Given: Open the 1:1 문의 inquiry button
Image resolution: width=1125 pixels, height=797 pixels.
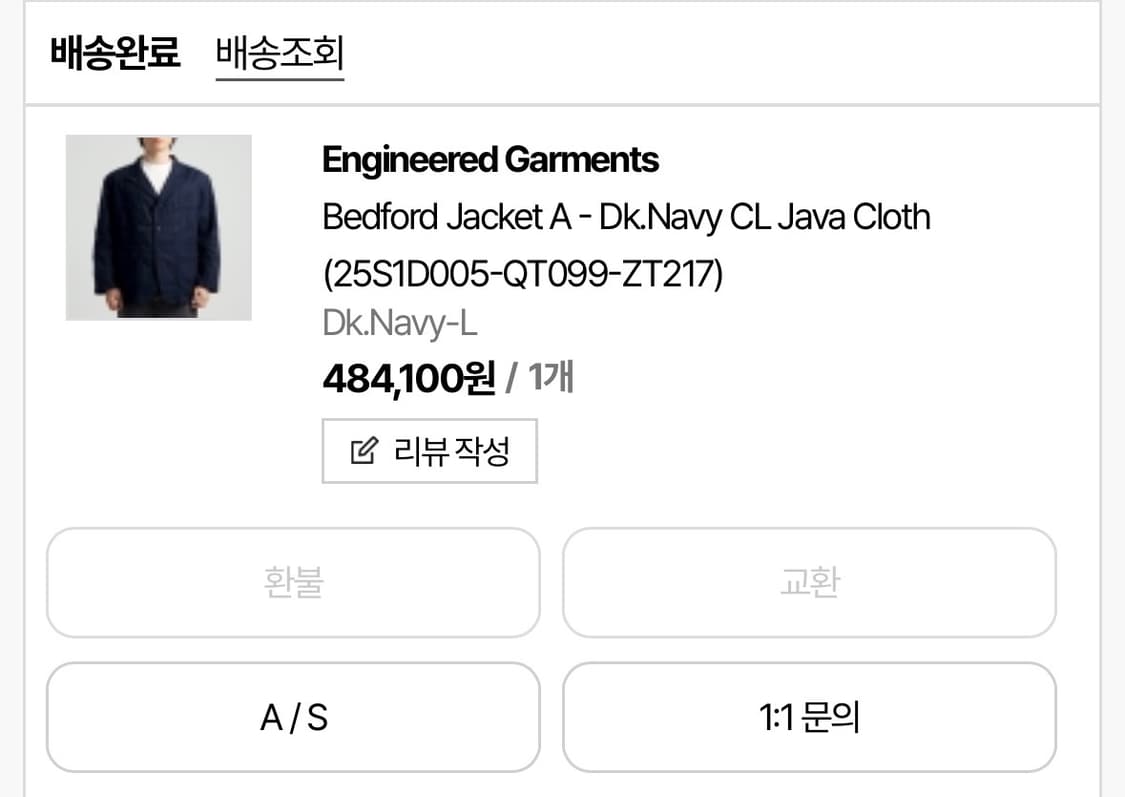Looking at the screenshot, I should tap(808, 718).
